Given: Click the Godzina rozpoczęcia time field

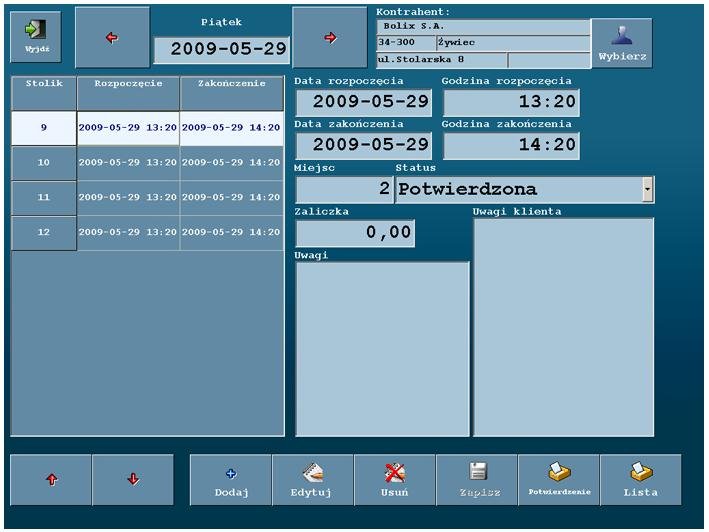Looking at the screenshot, I should (x=511, y=102).
